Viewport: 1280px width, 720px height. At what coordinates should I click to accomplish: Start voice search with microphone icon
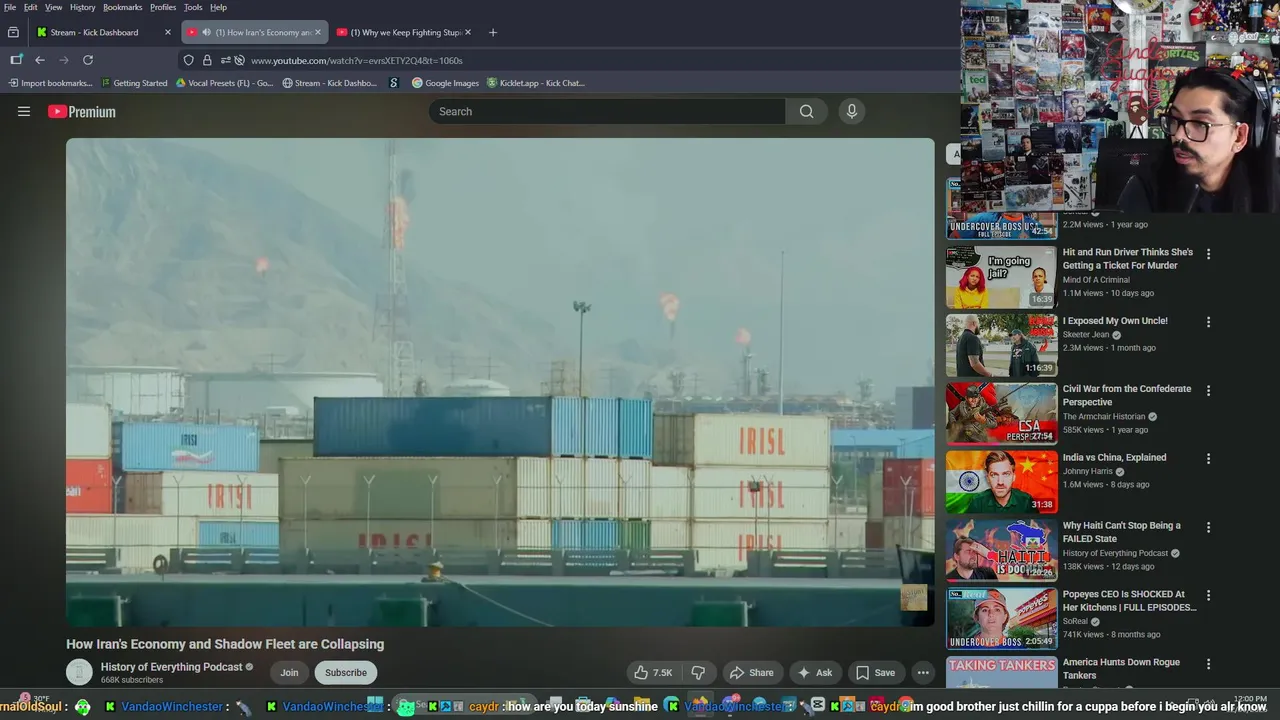(852, 112)
